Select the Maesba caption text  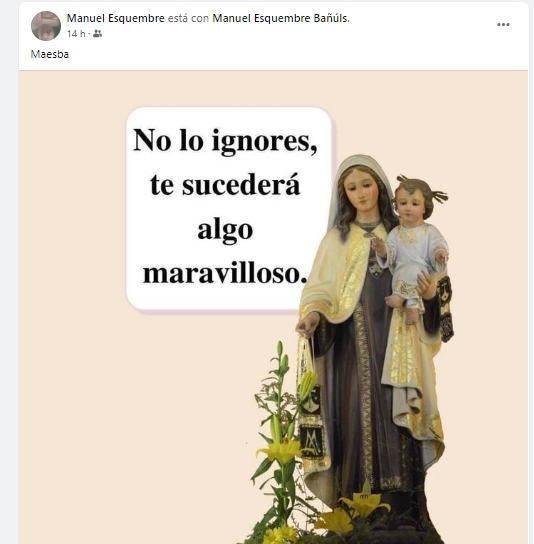tap(50, 54)
